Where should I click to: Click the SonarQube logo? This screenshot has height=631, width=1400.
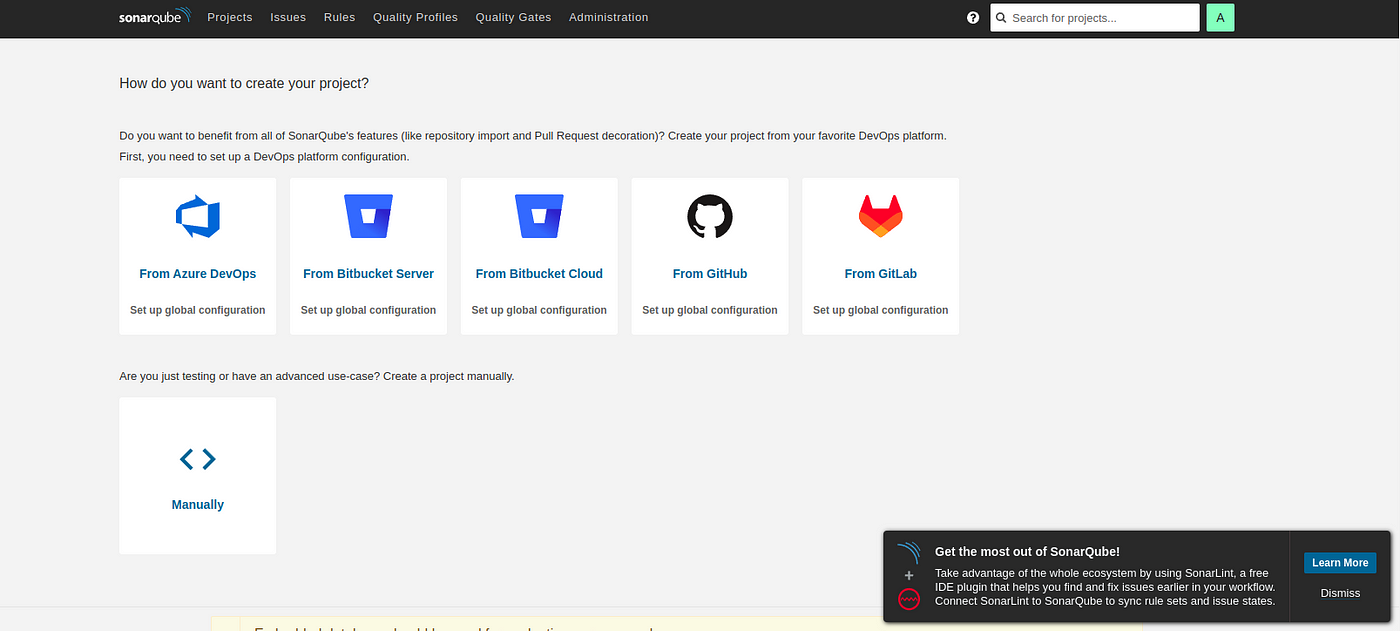pyautogui.click(x=155, y=17)
